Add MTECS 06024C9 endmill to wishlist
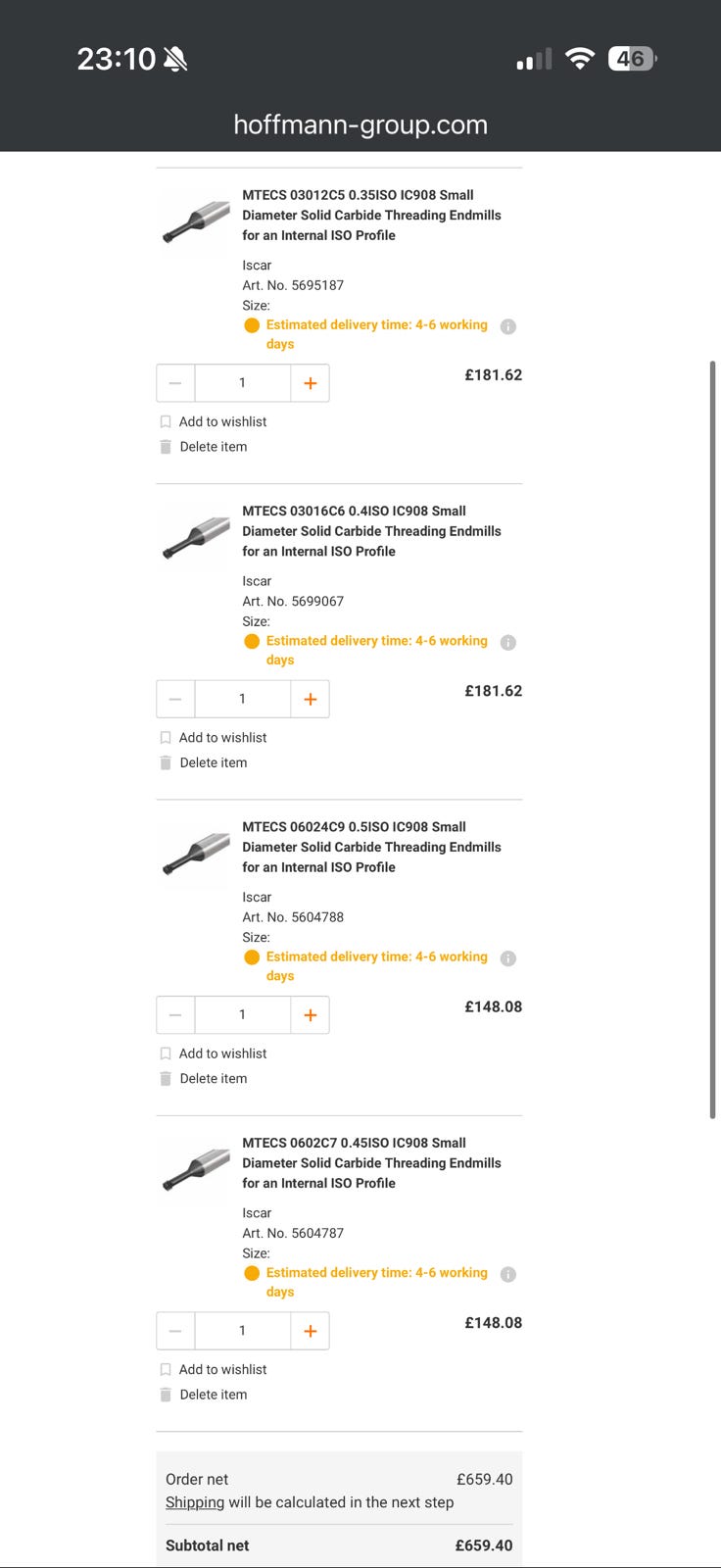 click(221, 1053)
